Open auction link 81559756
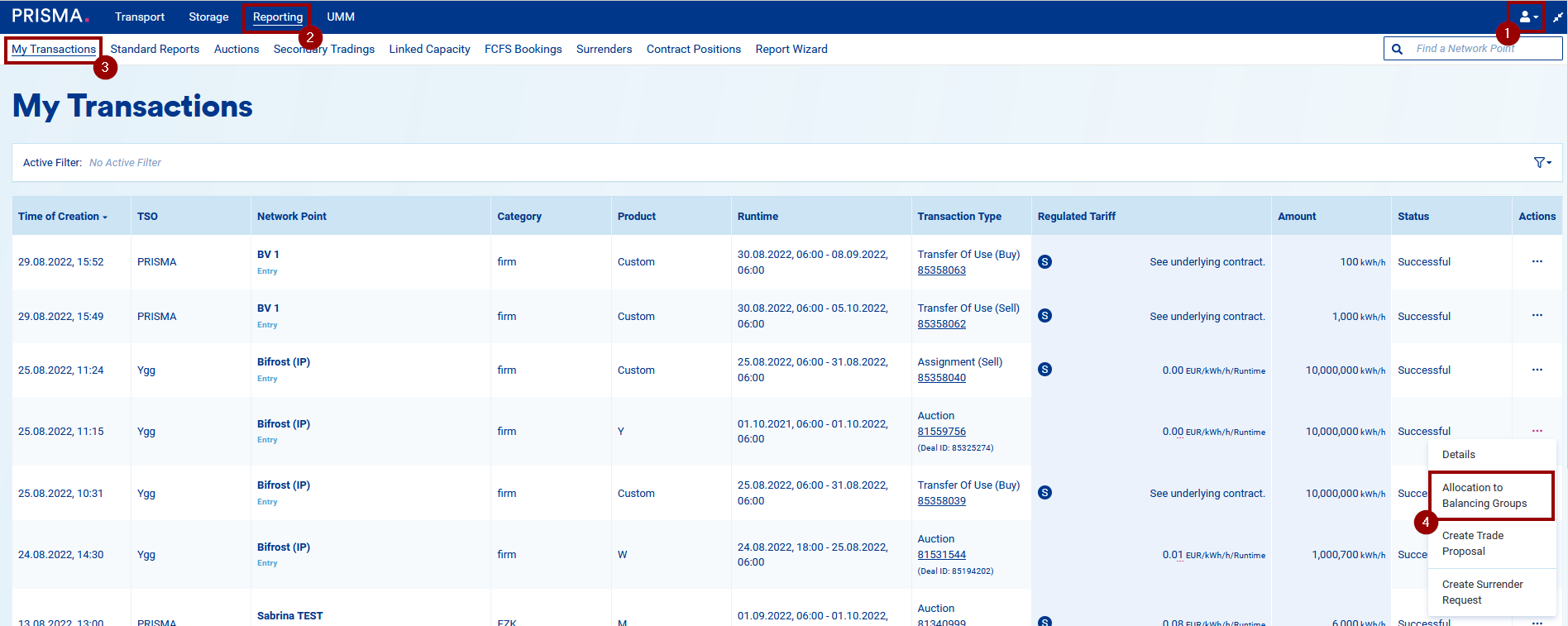This screenshot has height=626, width=1568. [x=941, y=432]
